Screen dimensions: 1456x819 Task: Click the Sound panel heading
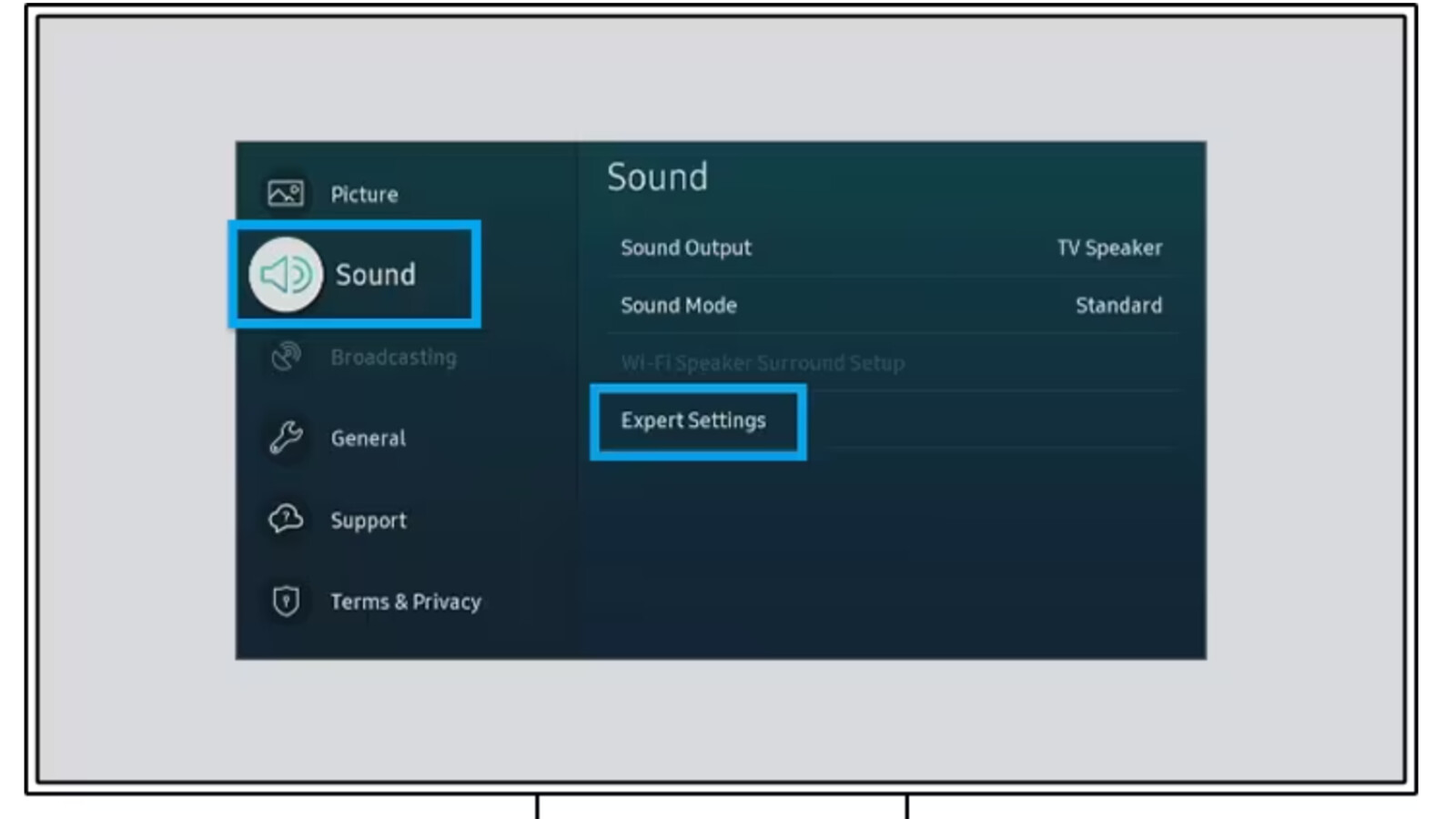click(659, 177)
